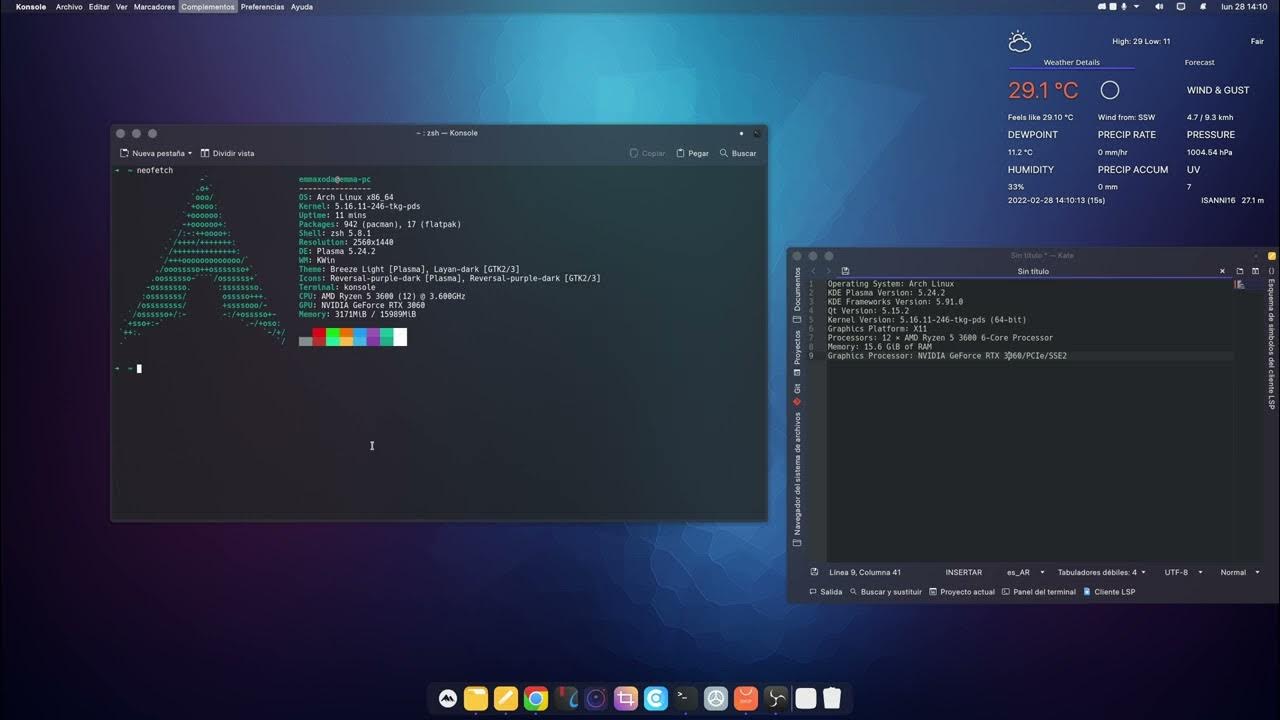Open the Ver menu
The width and height of the screenshot is (1280, 720).
coord(121,6)
